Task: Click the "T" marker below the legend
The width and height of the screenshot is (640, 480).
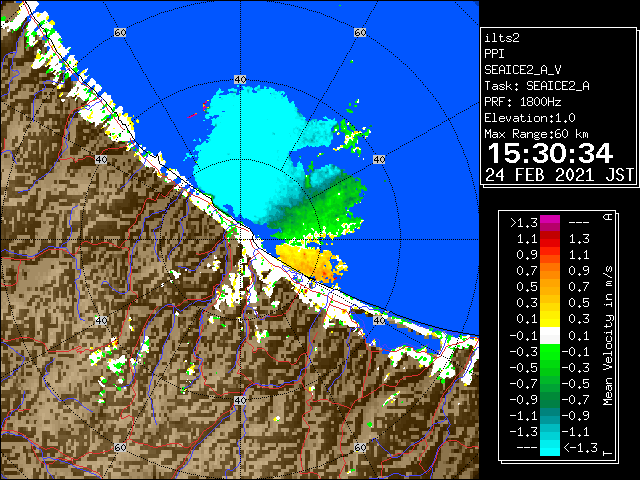Action: coord(608,453)
